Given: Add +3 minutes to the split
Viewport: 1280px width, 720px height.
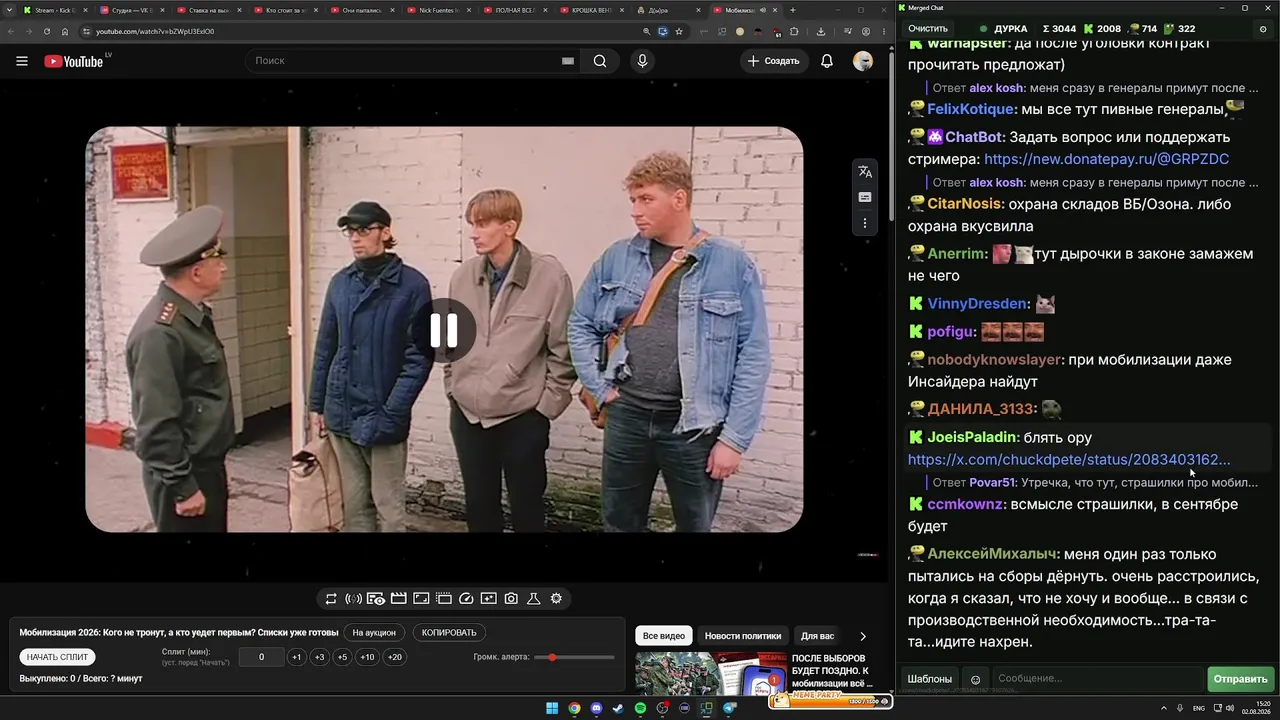Looking at the screenshot, I should 319,657.
